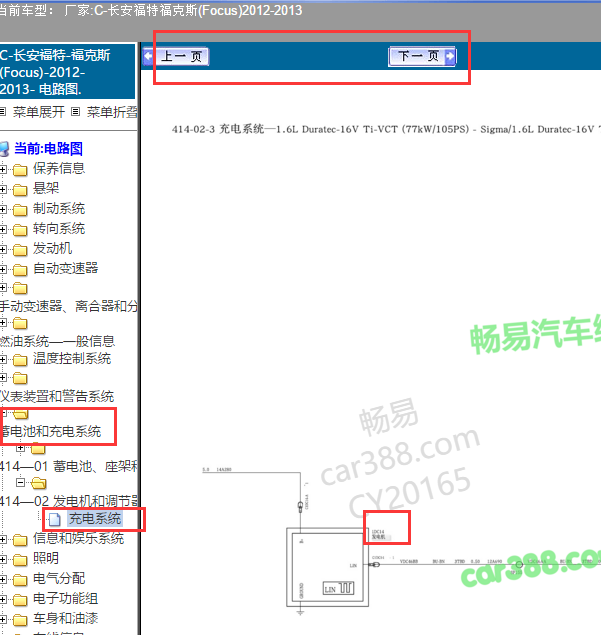Select 仪表装置和警告系统 tree label

coord(57,396)
